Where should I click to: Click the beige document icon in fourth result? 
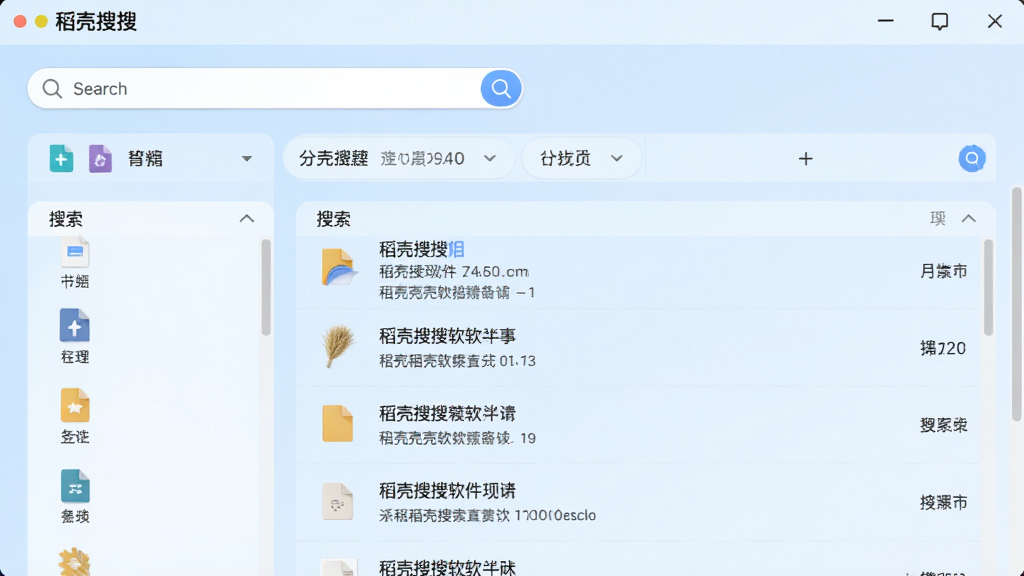pyautogui.click(x=338, y=501)
